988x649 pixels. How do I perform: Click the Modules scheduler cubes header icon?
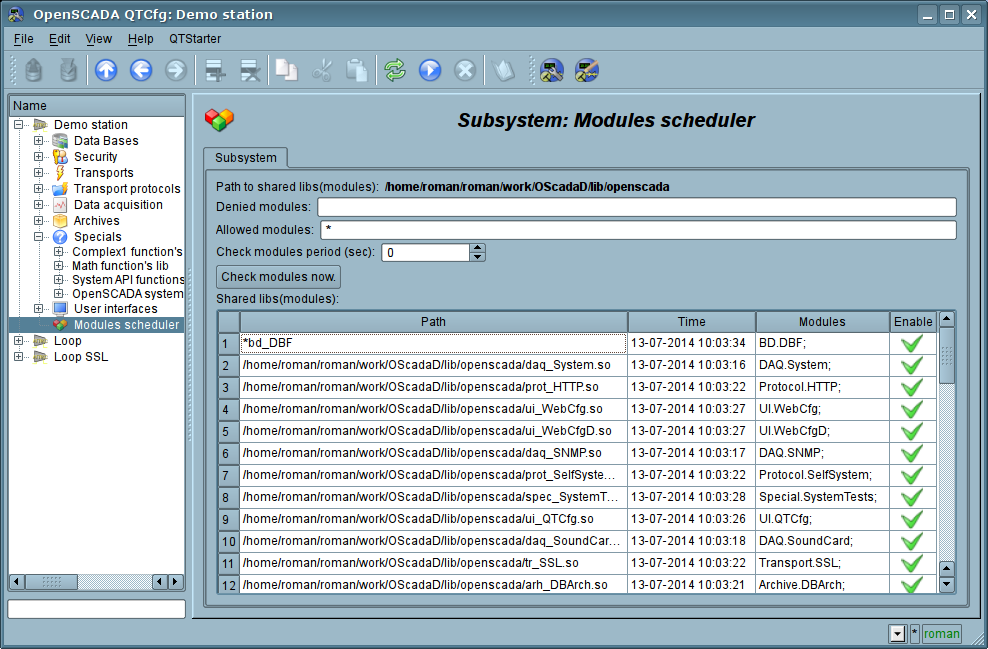coord(219,120)
